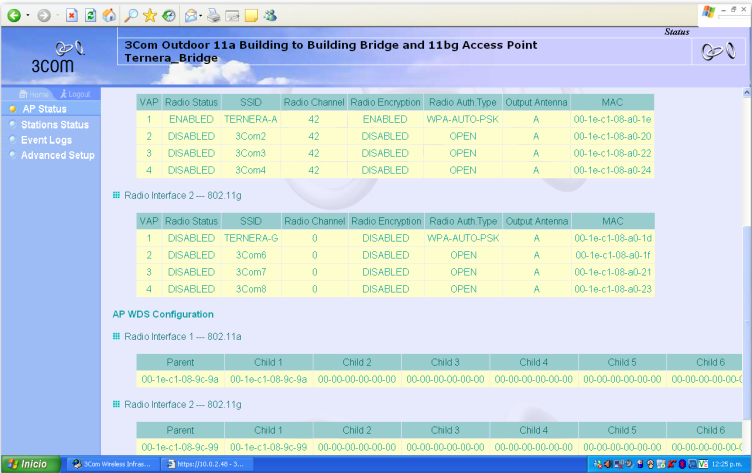This screenshot has width=752, height=473.
Task: Expand the Mail icon dropdown arrow
Action: tap(202, 16)
